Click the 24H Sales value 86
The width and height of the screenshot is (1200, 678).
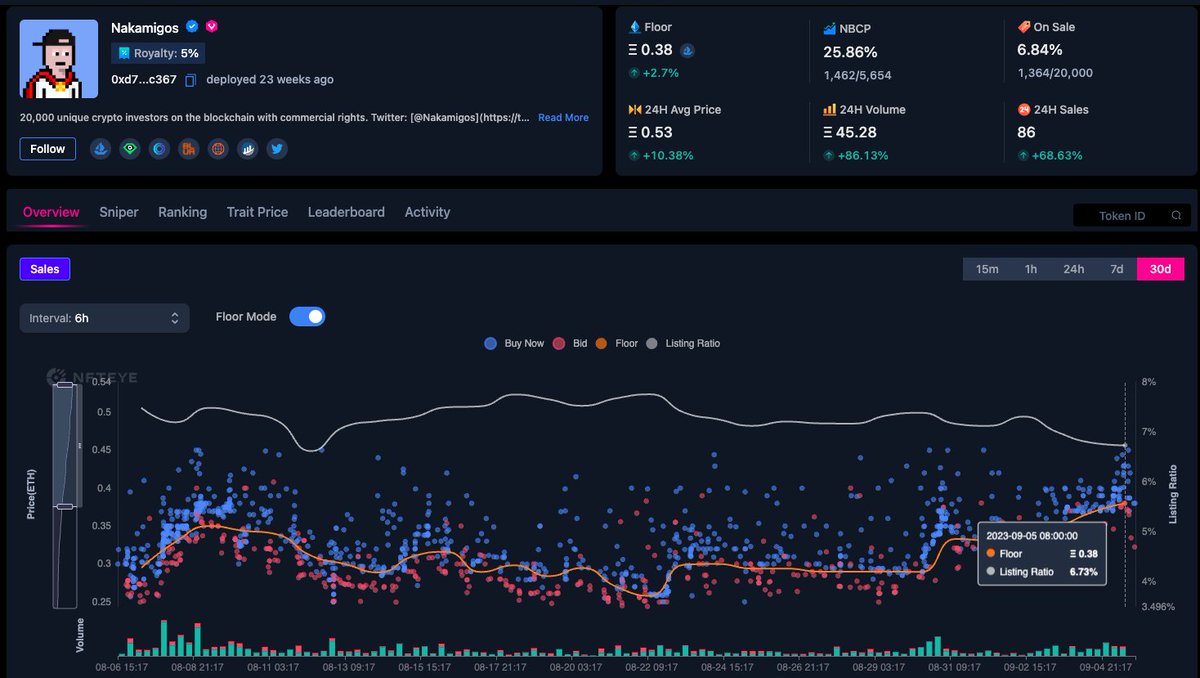point(1026,132)
